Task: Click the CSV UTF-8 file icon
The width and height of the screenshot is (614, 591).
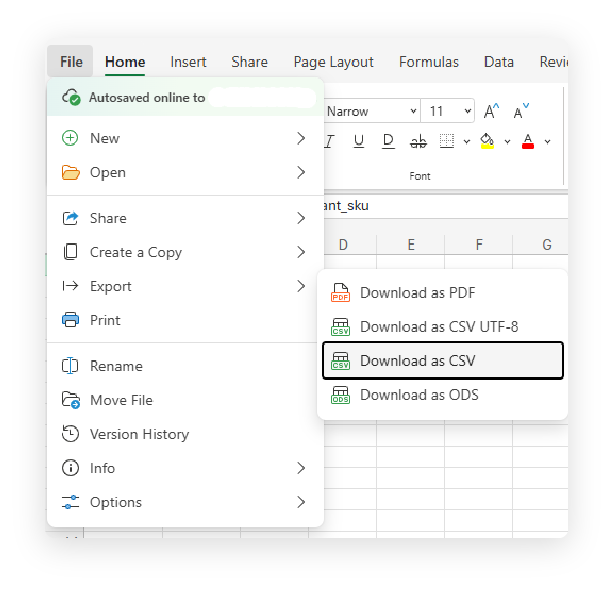Action: (x=340, y=327)
